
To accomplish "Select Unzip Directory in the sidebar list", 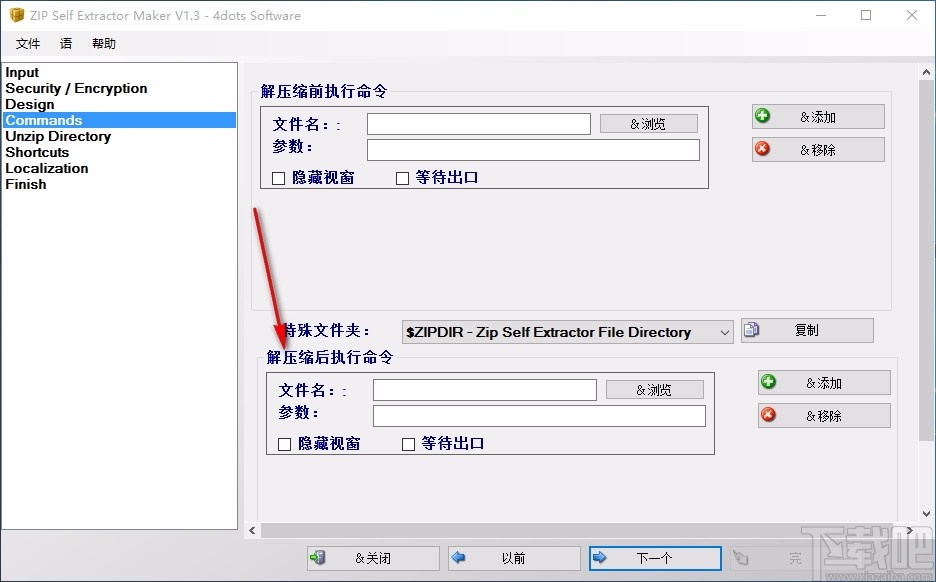I will coord(58,136).
